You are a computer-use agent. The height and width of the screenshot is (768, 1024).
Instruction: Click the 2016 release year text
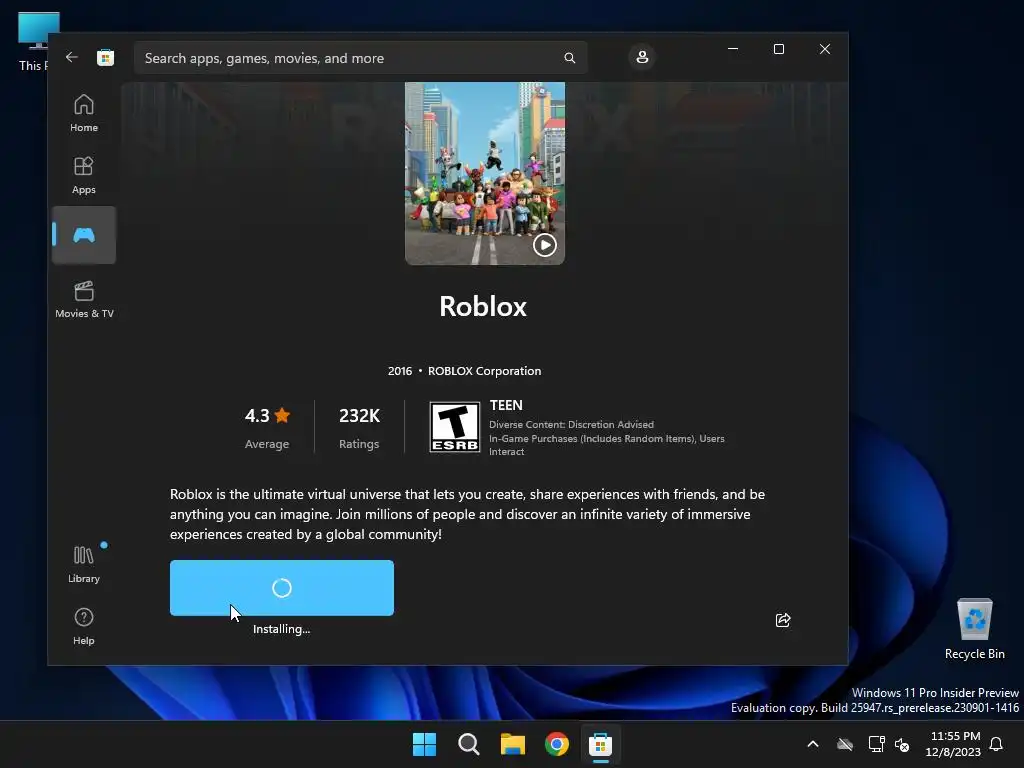pos(400,371)
